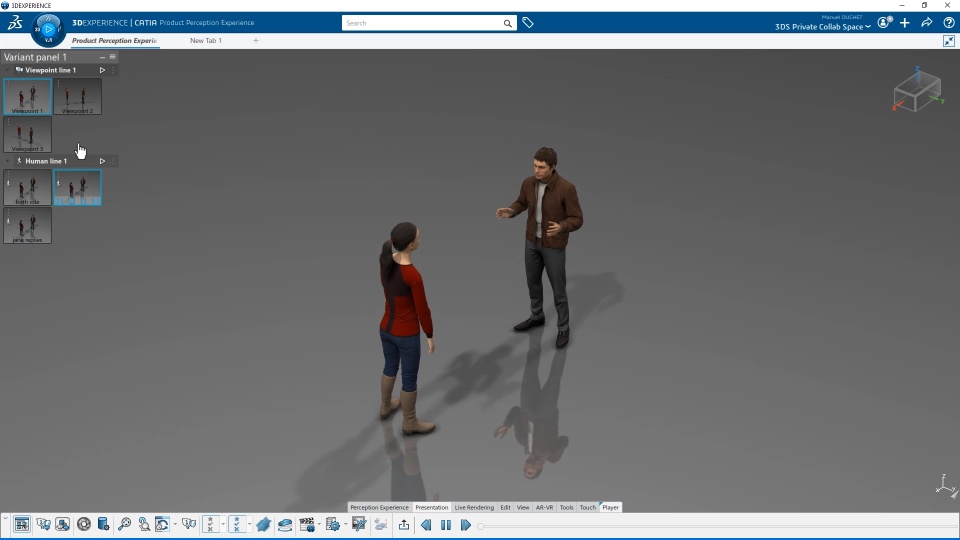Open dropdown arrow beside second checklist icon
This screenshot has width=960, height=540.
tap(249, 524)
